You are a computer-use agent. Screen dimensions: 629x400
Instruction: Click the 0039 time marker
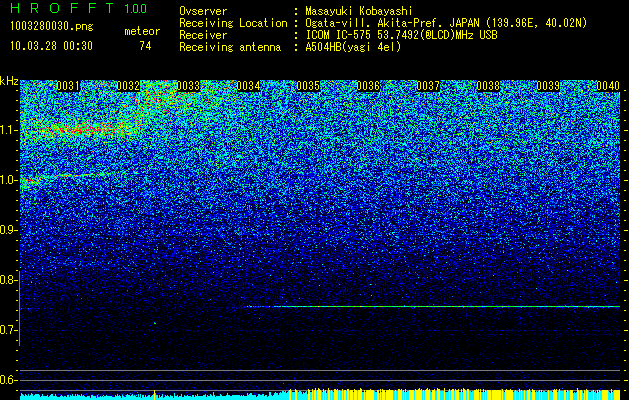pos(548,86)
